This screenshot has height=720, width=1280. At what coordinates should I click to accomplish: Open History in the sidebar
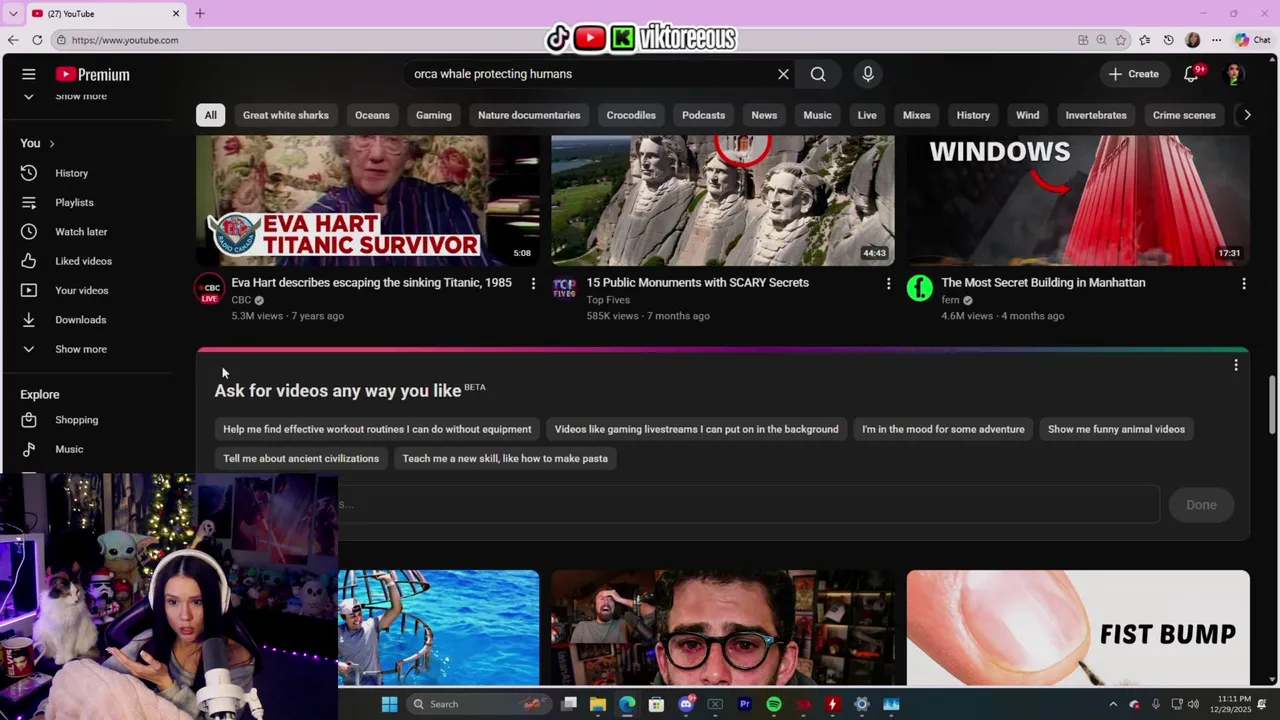point(71,173)
